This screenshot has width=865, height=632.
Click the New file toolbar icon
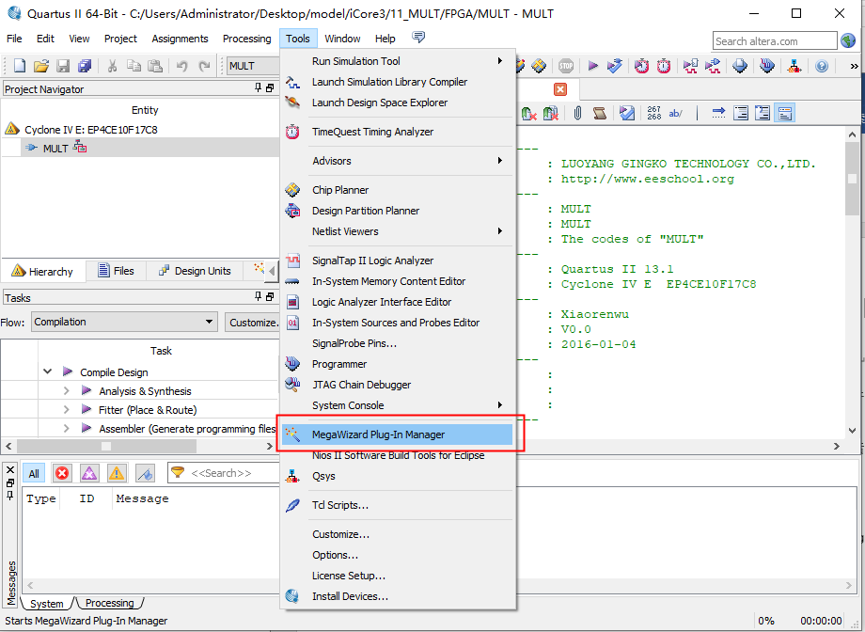coord(19,66)
